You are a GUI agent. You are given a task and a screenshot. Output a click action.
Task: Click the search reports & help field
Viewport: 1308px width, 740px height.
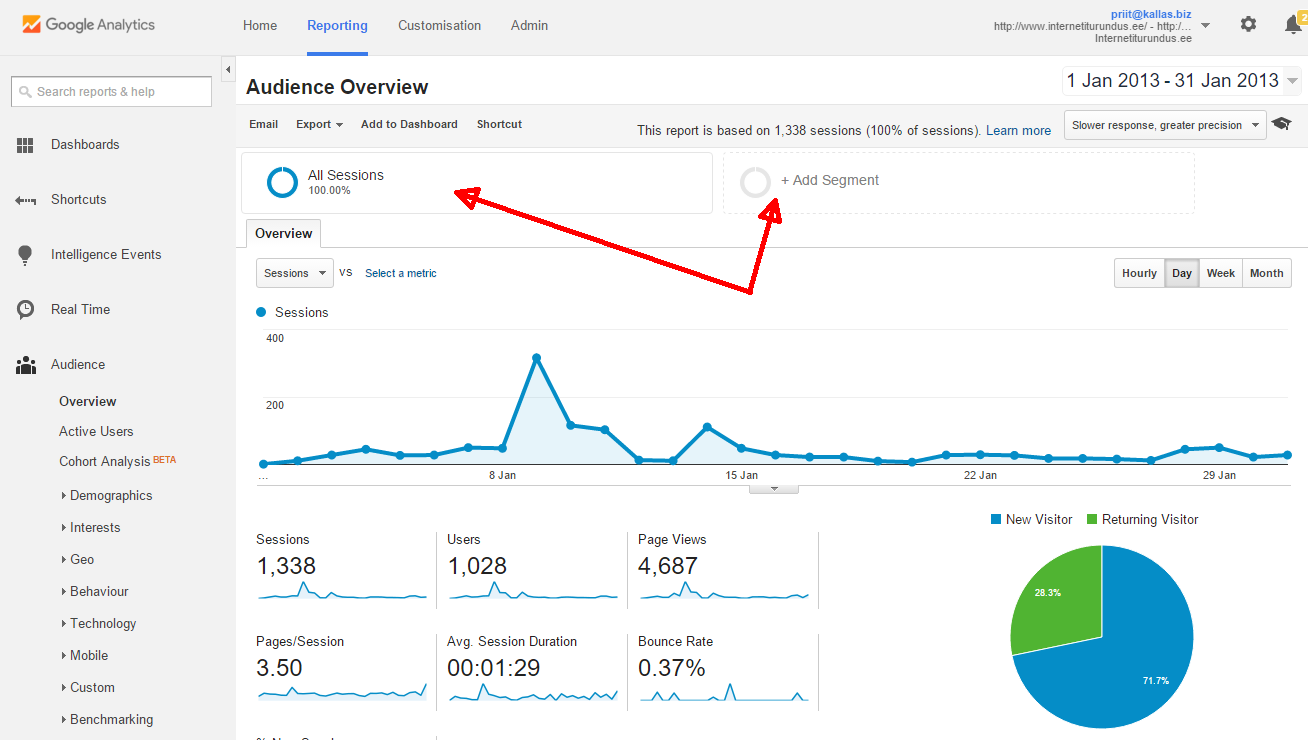pyautogui.click(x=112, y=92)
